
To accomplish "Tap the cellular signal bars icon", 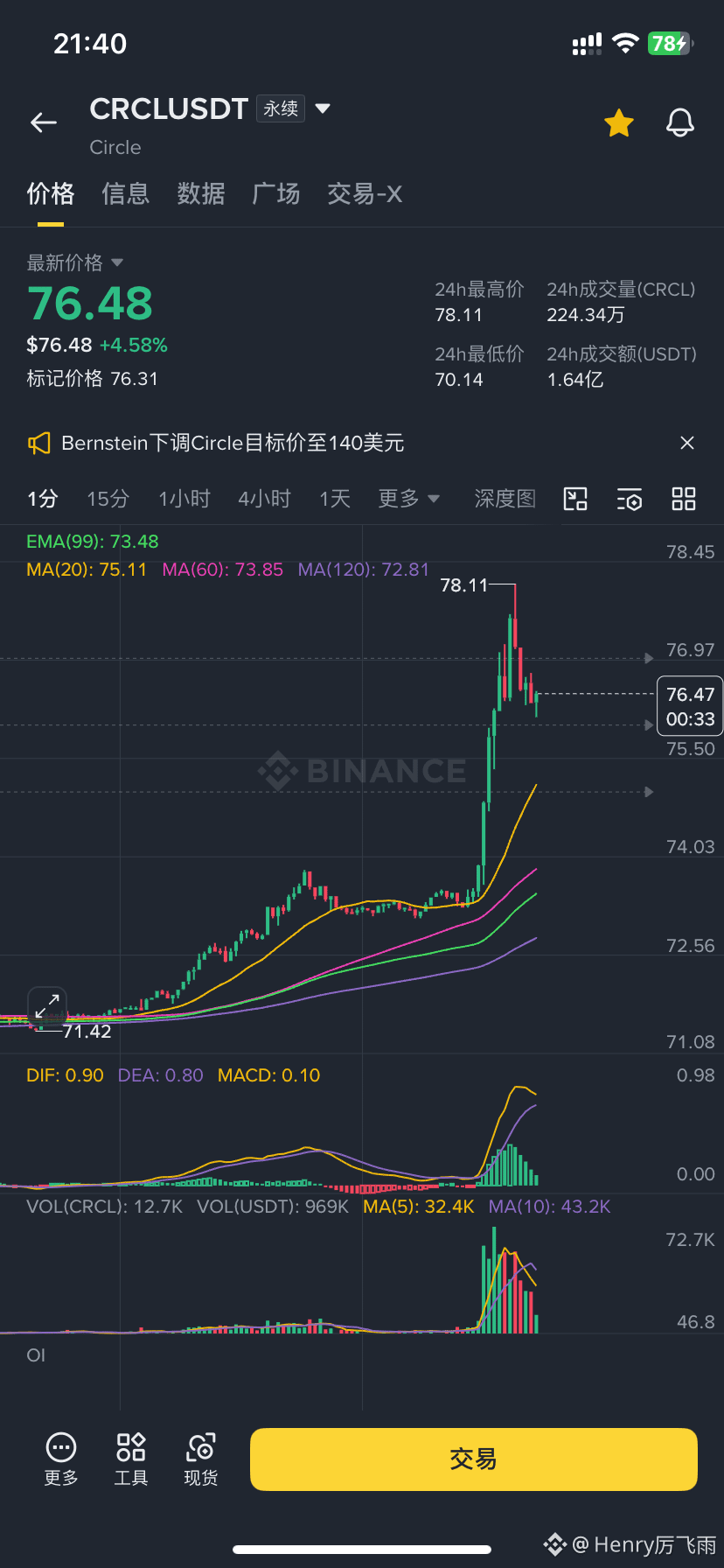I will click(x=587, y=44).
